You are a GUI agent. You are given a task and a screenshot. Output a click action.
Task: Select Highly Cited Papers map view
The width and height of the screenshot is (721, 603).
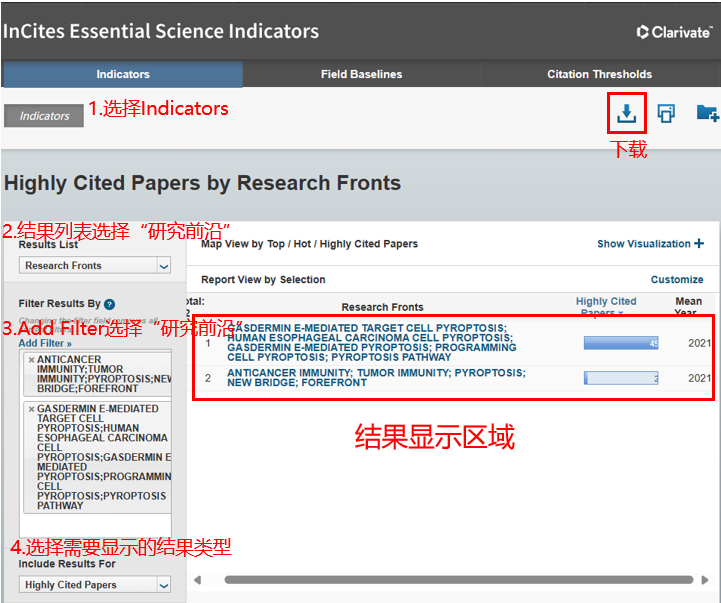tap(369, 244)
